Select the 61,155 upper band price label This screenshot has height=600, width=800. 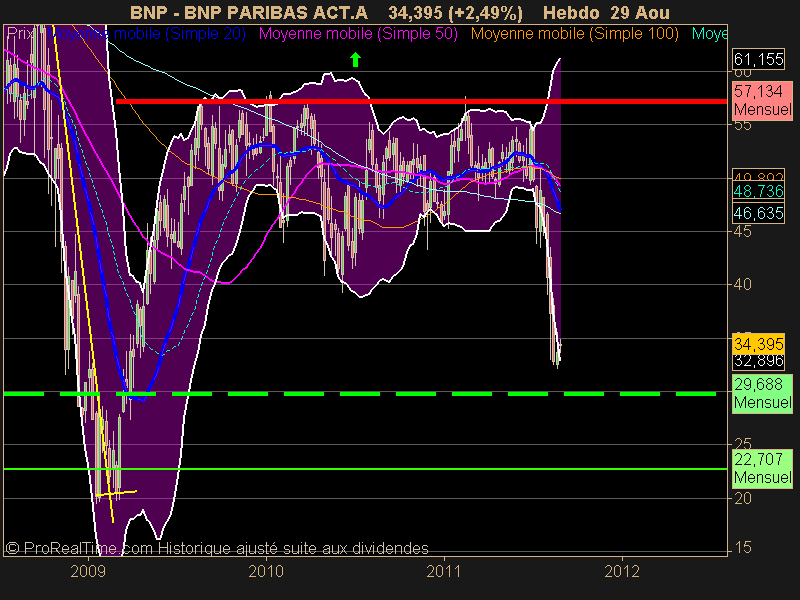758,59
